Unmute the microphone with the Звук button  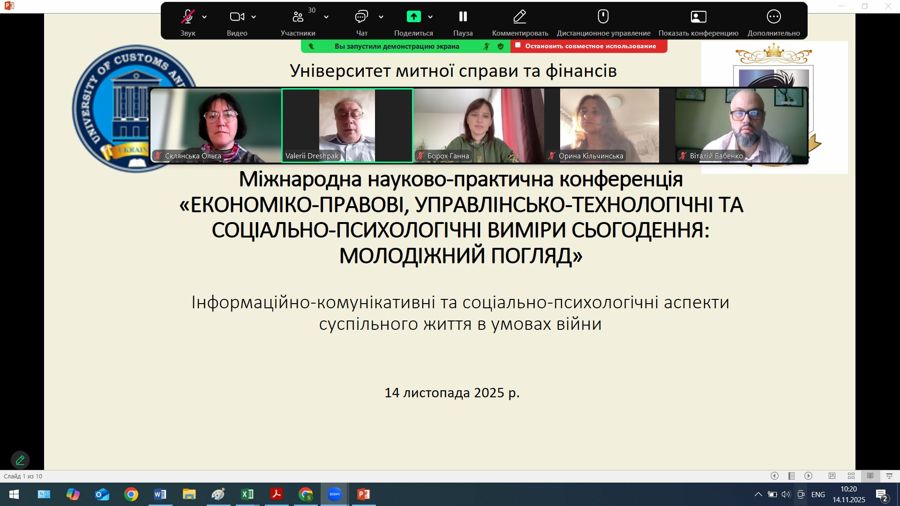(187, 18)
